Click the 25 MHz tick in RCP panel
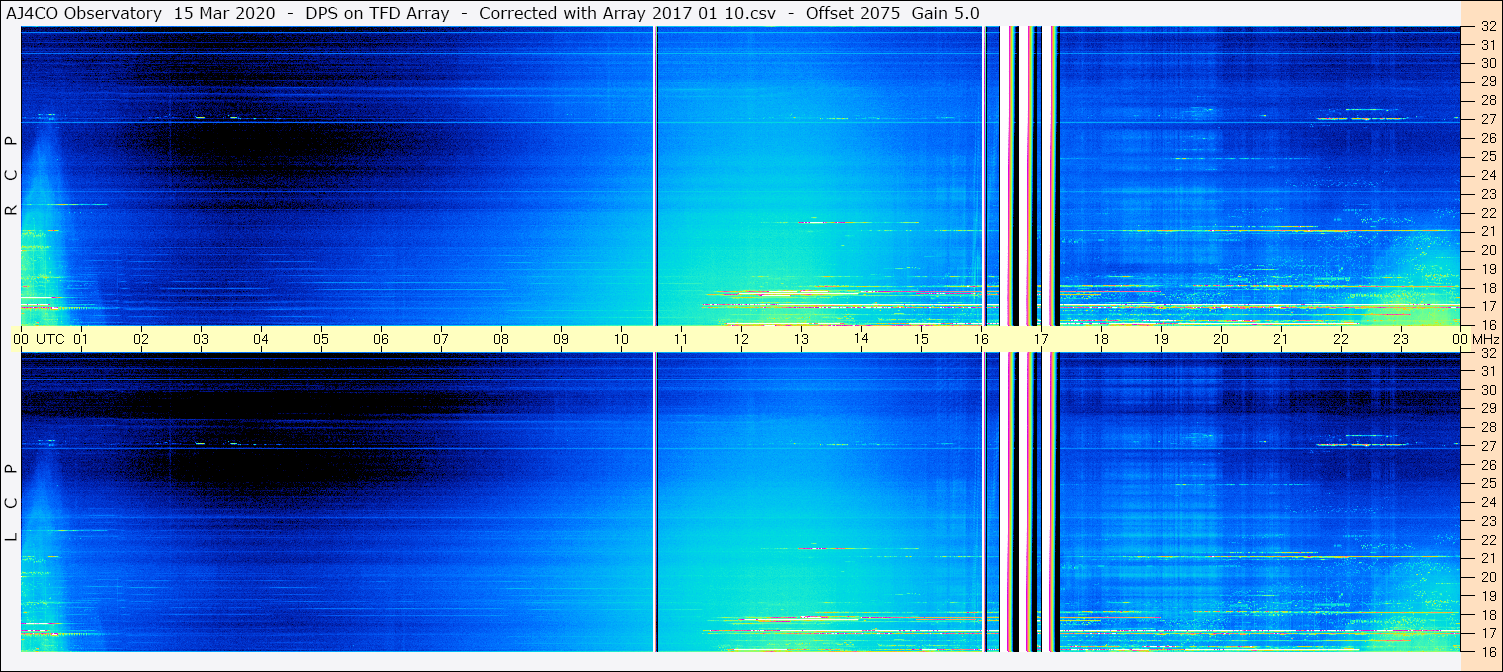Viewport: 1503px width, 672px height. point(1487,156)
